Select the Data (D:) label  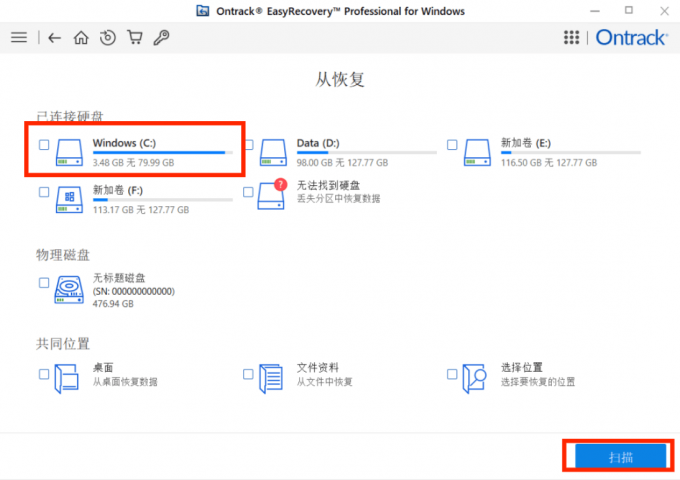(x=318, y=143)
